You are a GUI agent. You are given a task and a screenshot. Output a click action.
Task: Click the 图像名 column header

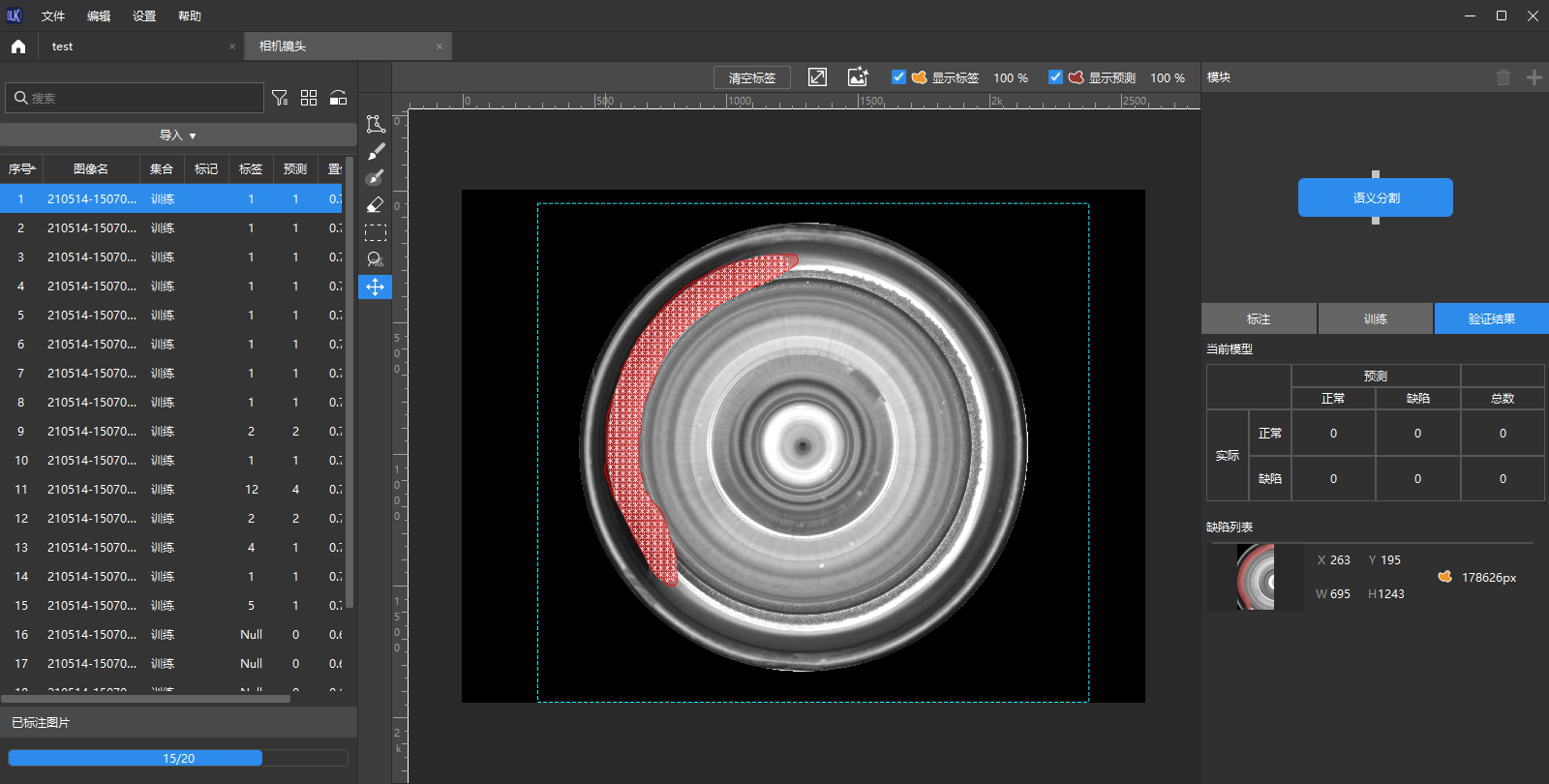[x=91, y=169]
